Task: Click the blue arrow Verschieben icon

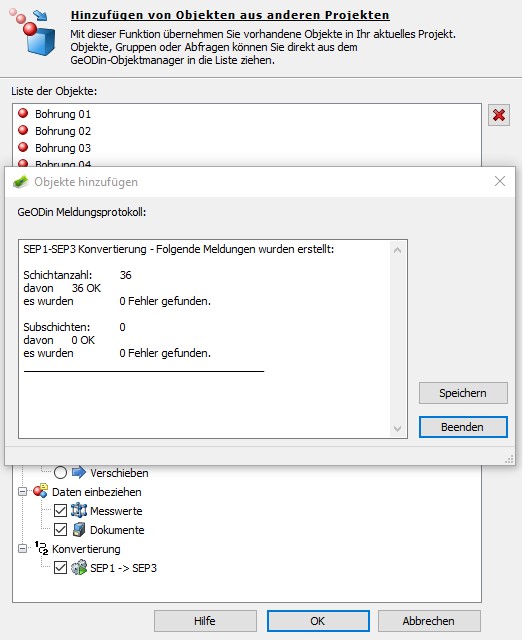Action: 79,472
